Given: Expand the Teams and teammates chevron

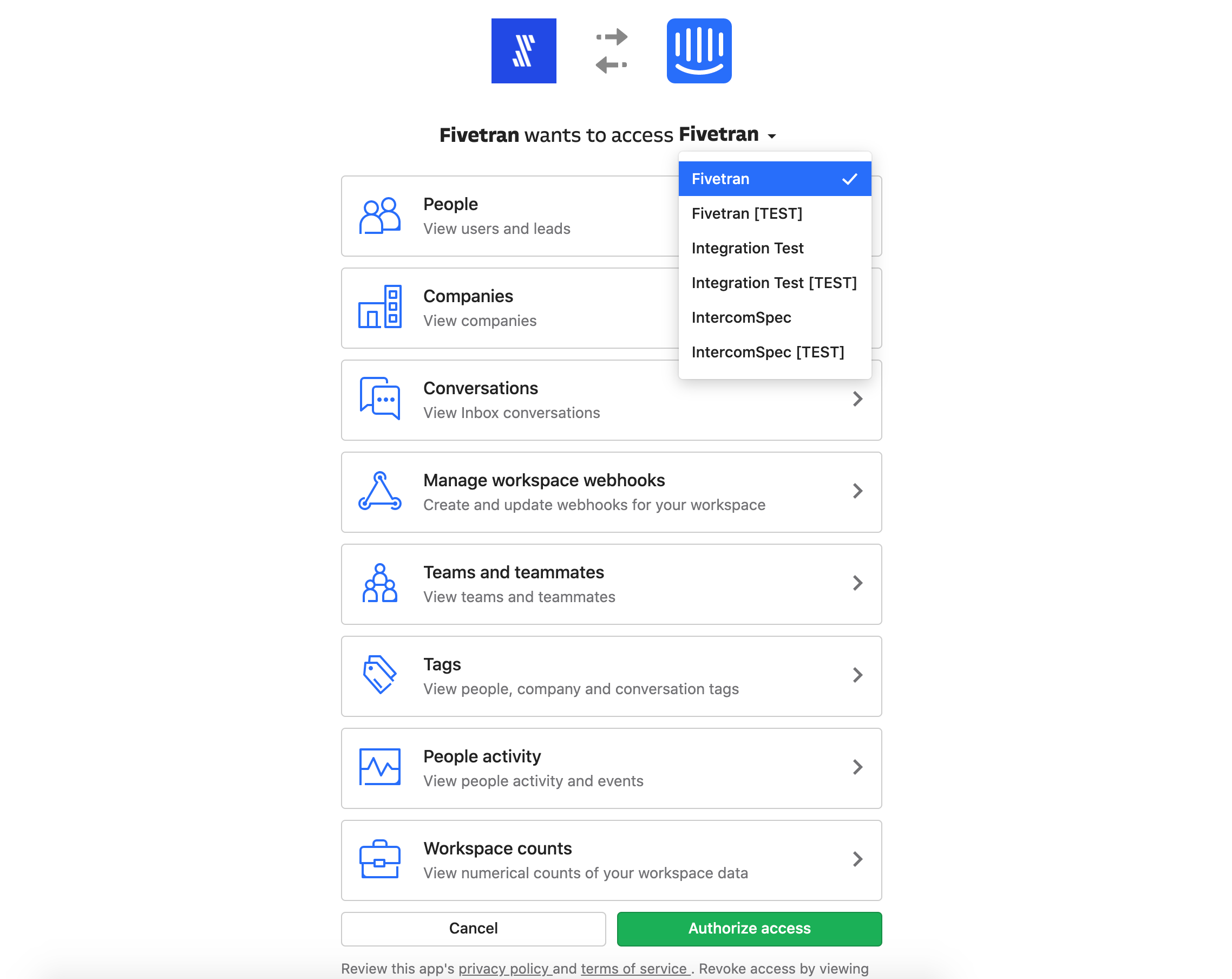Looking at the screenshot, I should pyautogui.click(x=857, y=583).
